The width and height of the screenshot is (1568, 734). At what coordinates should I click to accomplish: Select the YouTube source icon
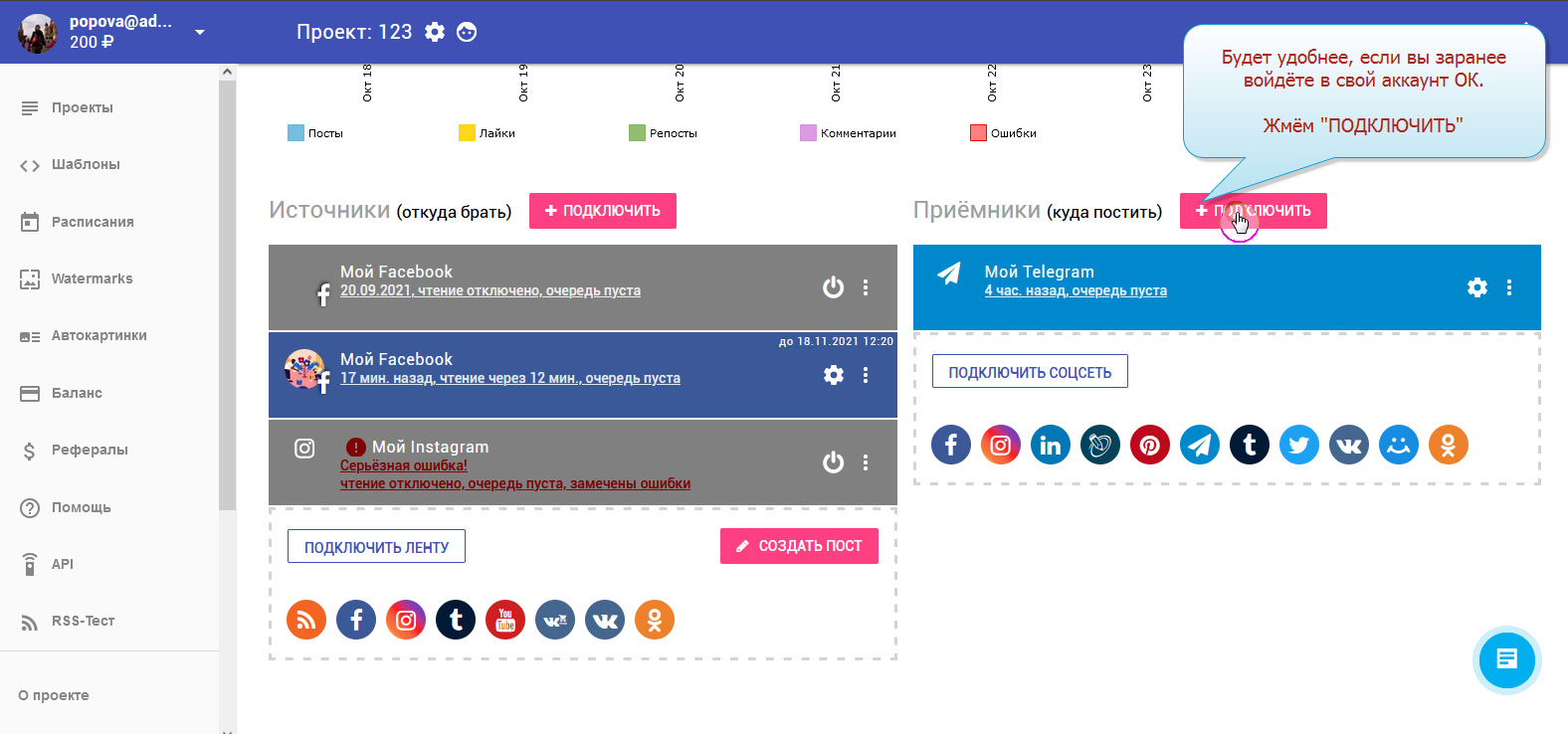(505, 620)
